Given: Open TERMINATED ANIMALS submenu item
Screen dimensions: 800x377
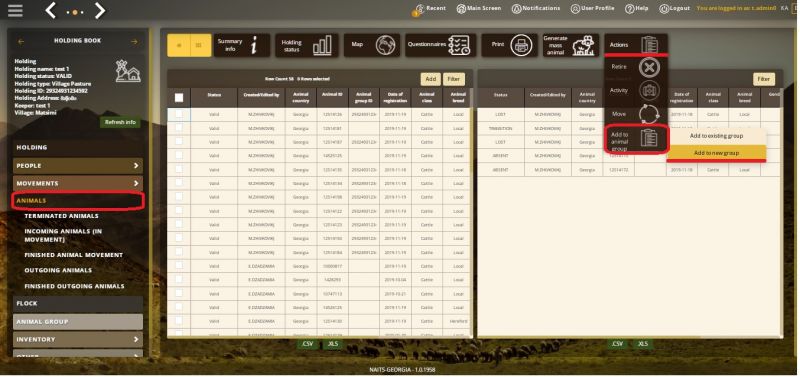Looking at the screenshot, I should pos(61,216).
